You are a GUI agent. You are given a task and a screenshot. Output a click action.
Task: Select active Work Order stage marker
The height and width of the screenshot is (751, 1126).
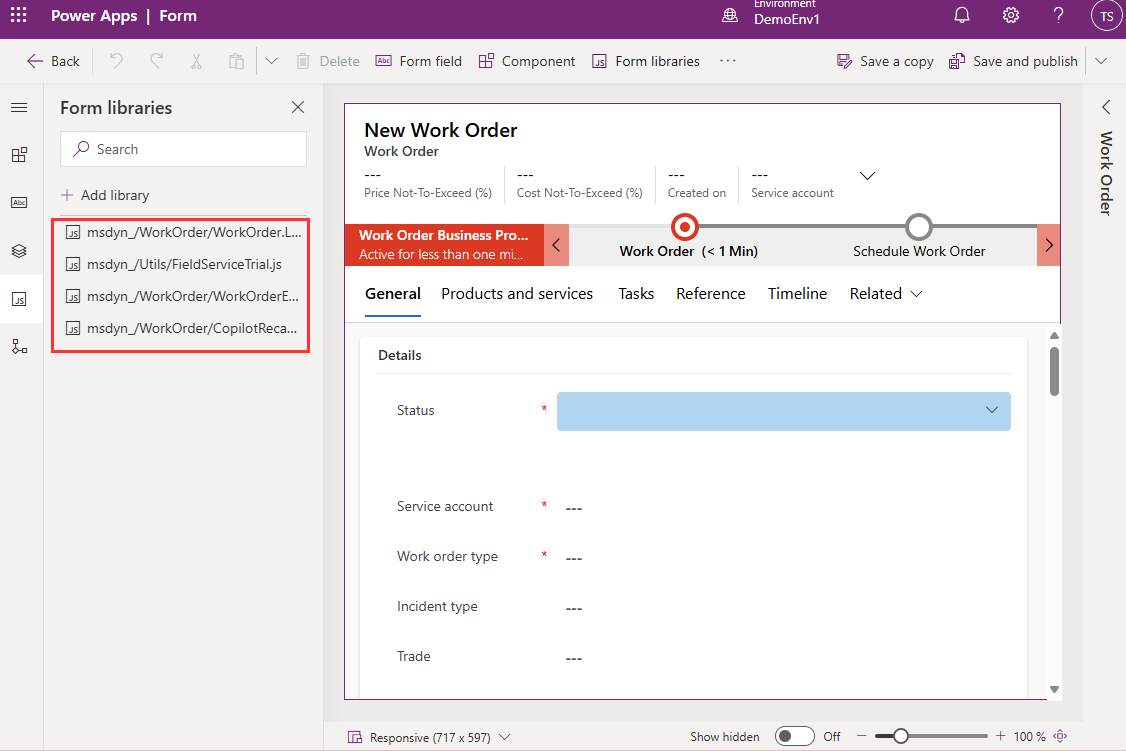(685, 227)
